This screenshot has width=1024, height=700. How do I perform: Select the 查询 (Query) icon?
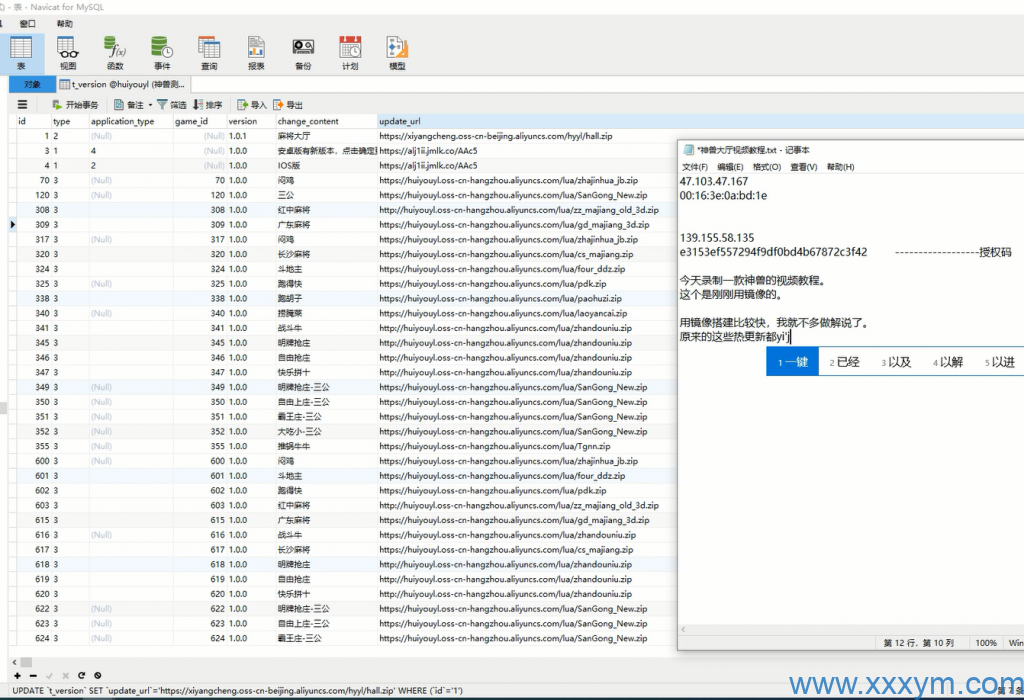point(209,52)
